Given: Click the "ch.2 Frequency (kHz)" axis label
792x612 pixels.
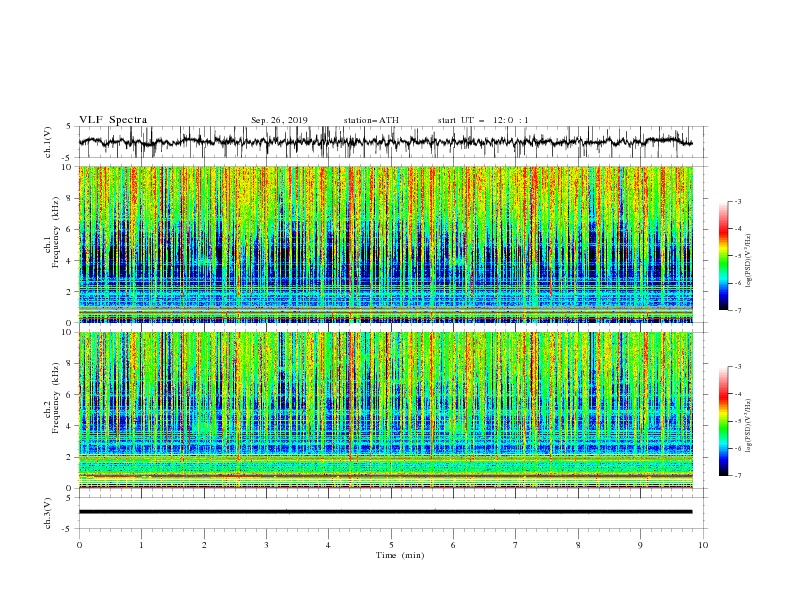Looking at the screenshot, I should point(51,398).
